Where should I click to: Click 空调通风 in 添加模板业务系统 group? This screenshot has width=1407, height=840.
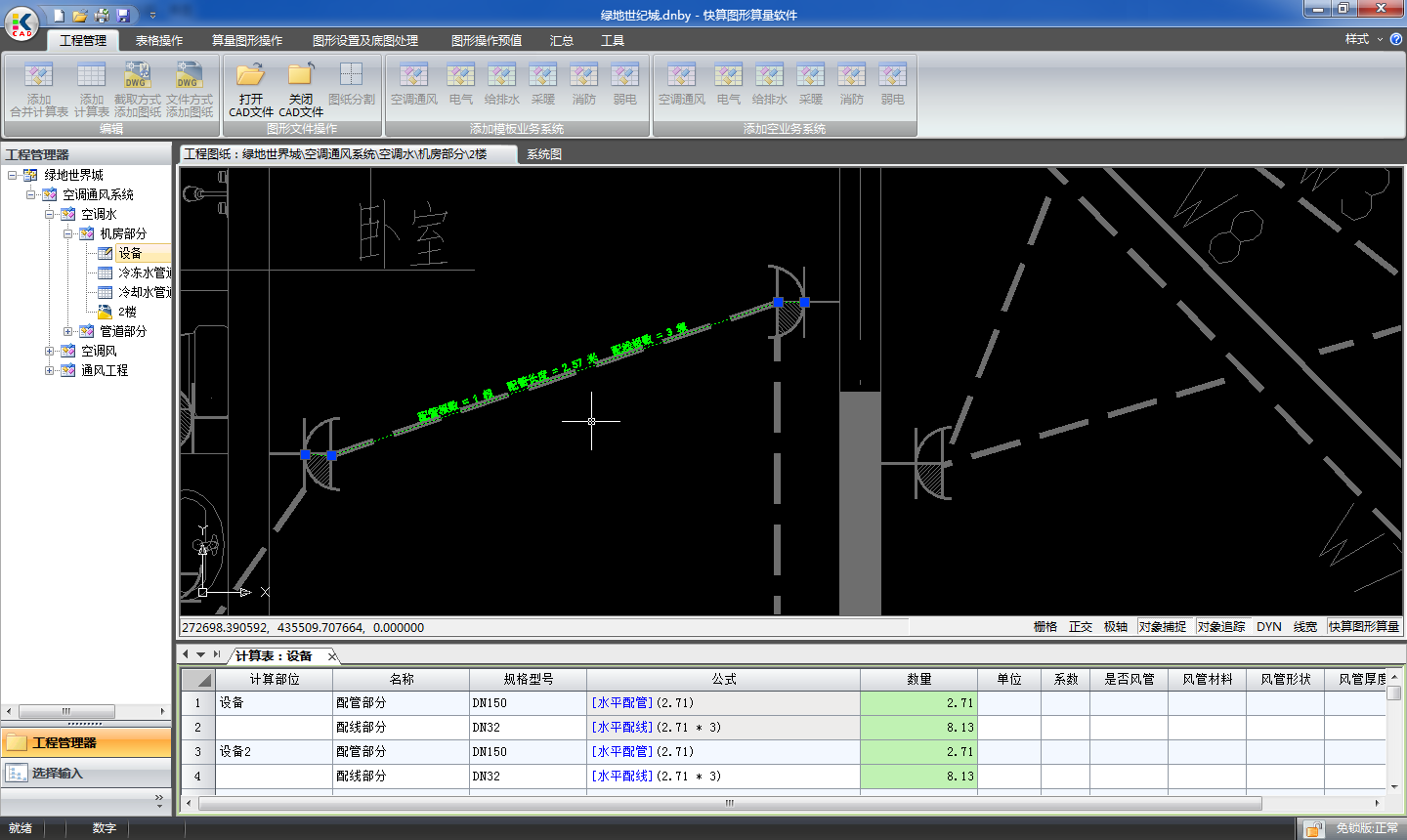(414, 85)
